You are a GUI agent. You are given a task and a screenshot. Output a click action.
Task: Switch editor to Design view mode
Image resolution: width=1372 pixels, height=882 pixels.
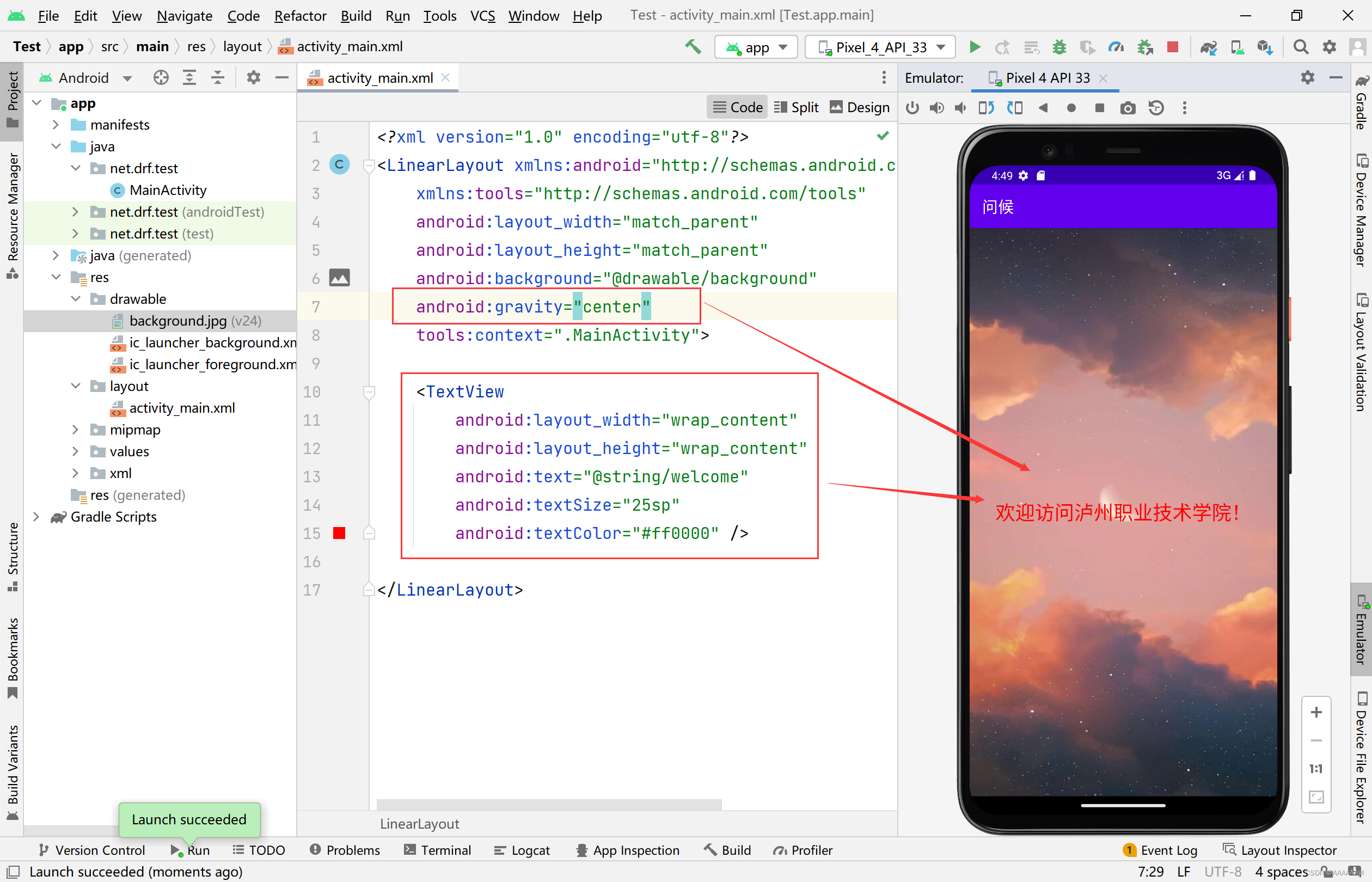click(860, 107)
